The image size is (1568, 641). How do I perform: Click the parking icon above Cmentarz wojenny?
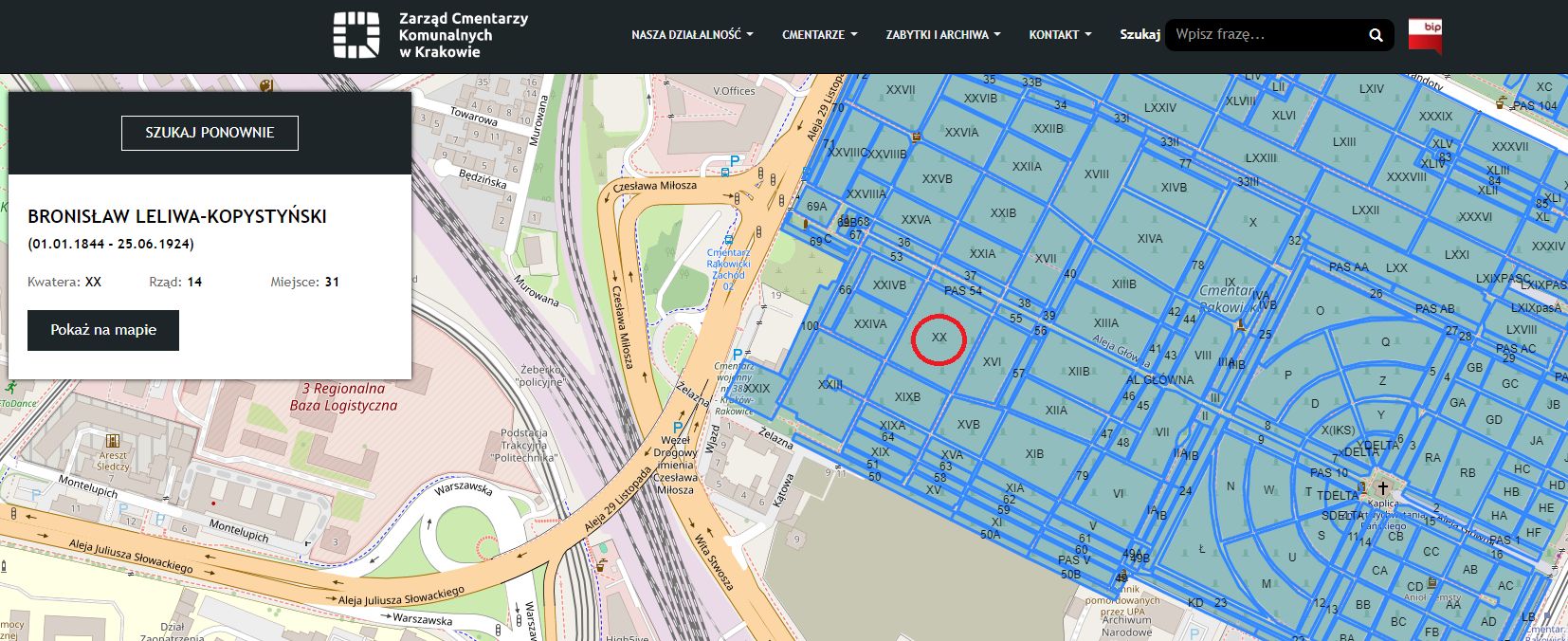click(737, 355)
